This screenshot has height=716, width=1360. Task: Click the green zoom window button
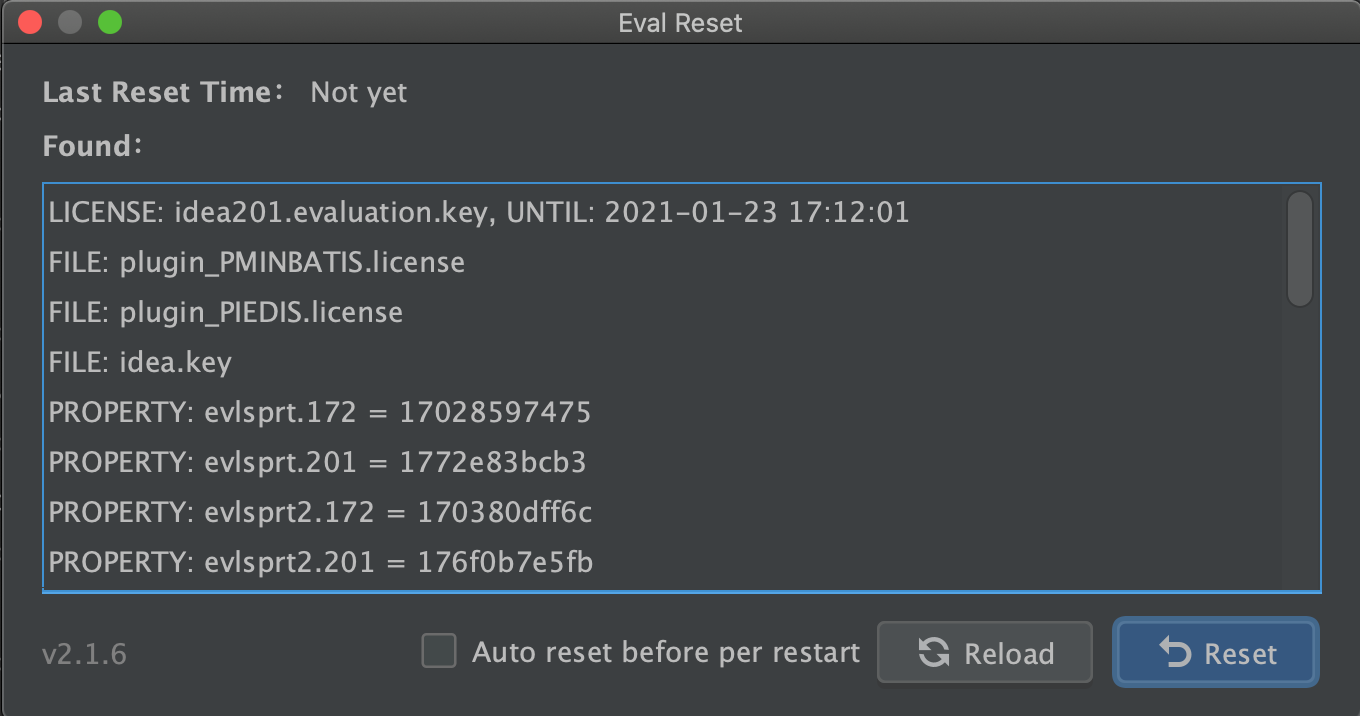click(110, 22)
